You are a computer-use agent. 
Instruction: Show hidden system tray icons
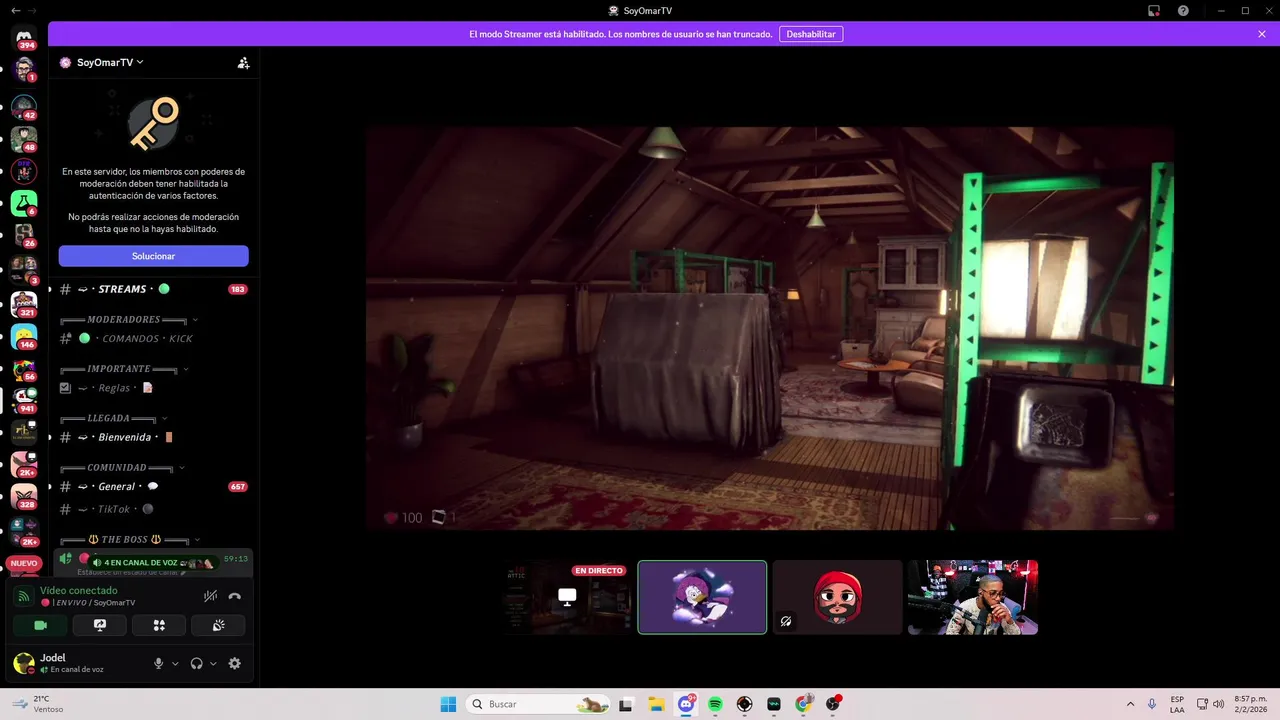click(x=1130, y=704)
